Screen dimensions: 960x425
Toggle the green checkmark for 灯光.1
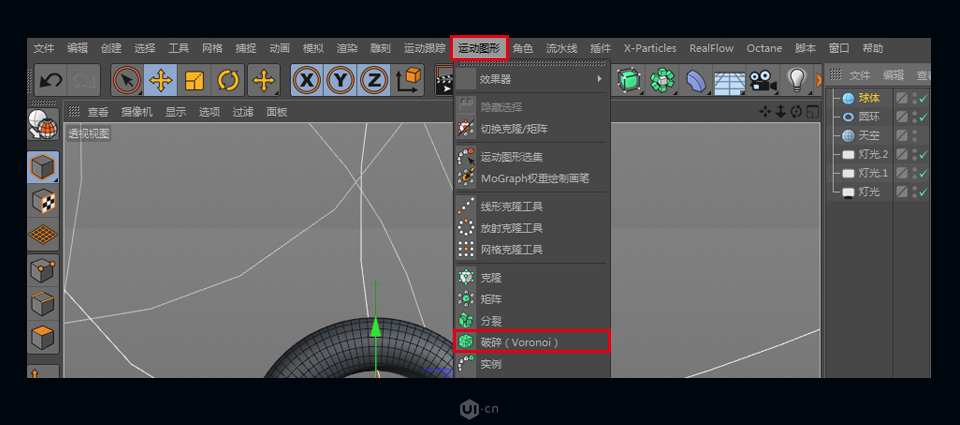[x=924, y=173]
